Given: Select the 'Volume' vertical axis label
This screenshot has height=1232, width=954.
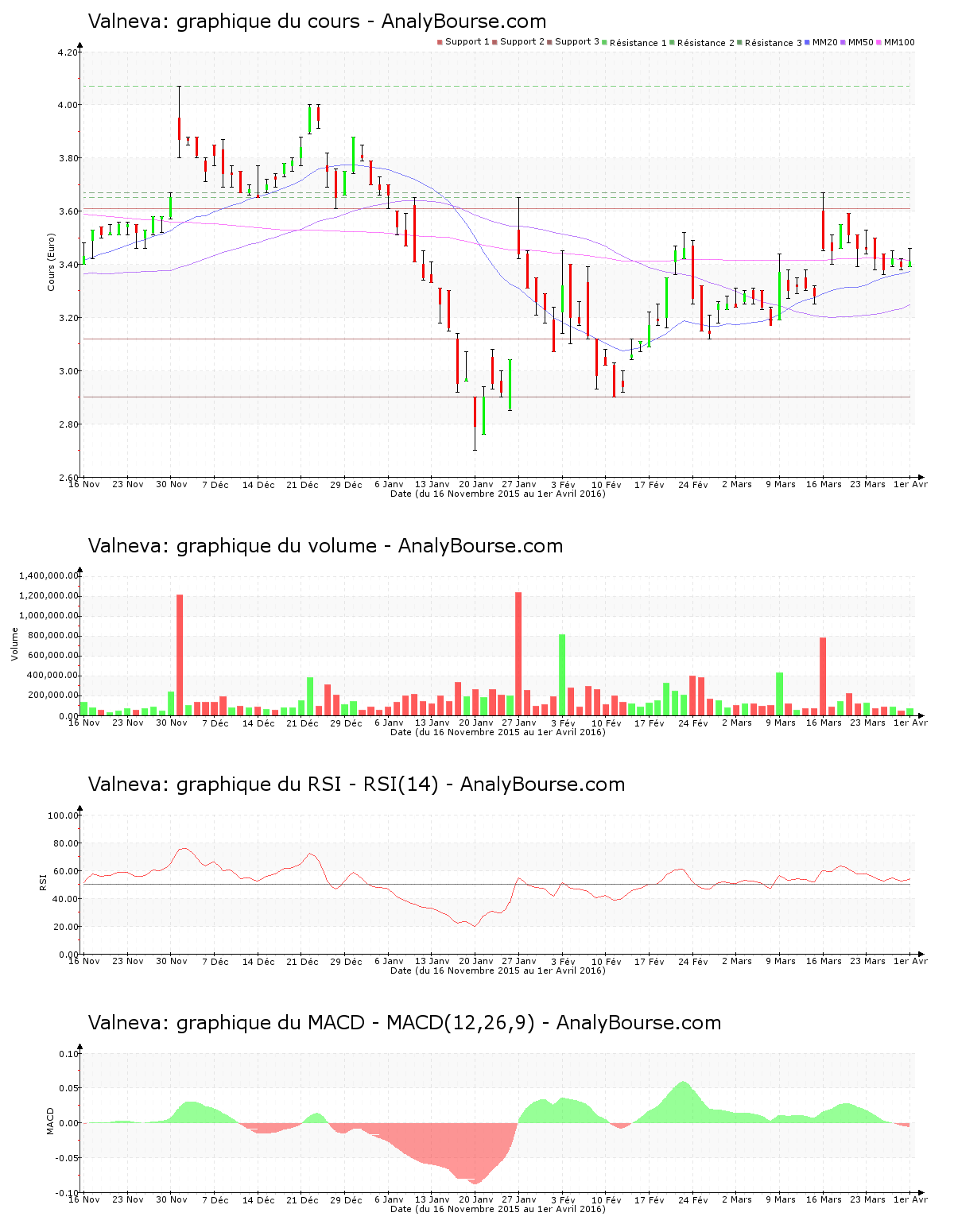Looking at the screenshot, I should (14, 644).
